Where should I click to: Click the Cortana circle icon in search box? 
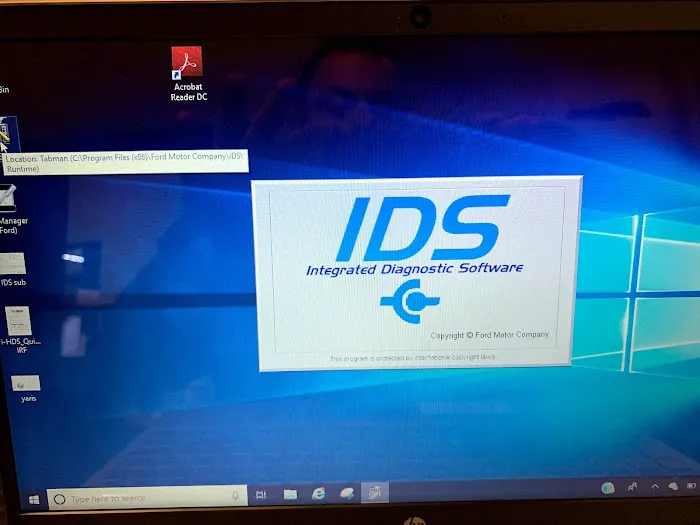tap(59, 499)
